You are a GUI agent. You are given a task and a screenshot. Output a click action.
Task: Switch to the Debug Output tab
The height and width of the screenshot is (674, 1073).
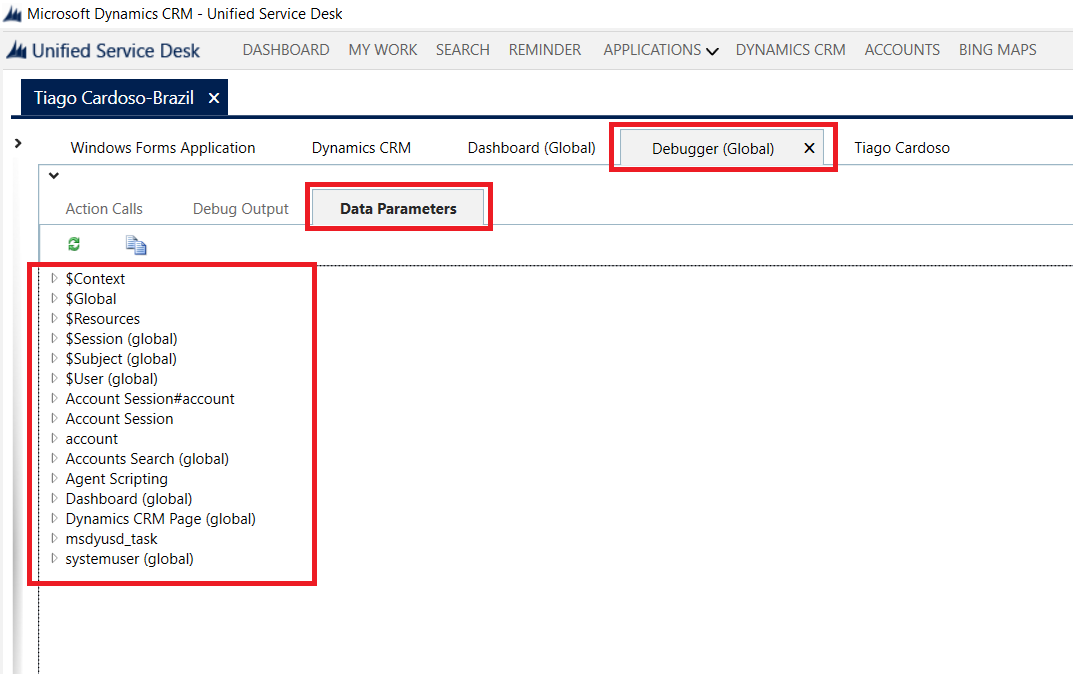pos(240,209)
